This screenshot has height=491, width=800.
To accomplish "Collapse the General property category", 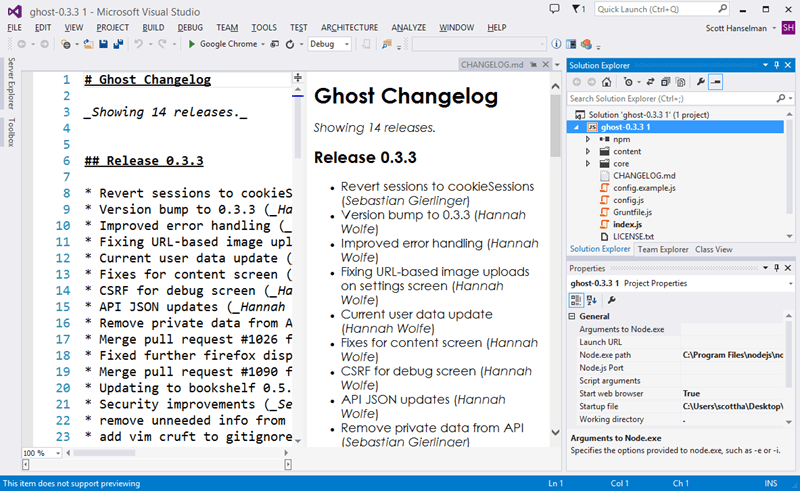I will pos(573,316).
